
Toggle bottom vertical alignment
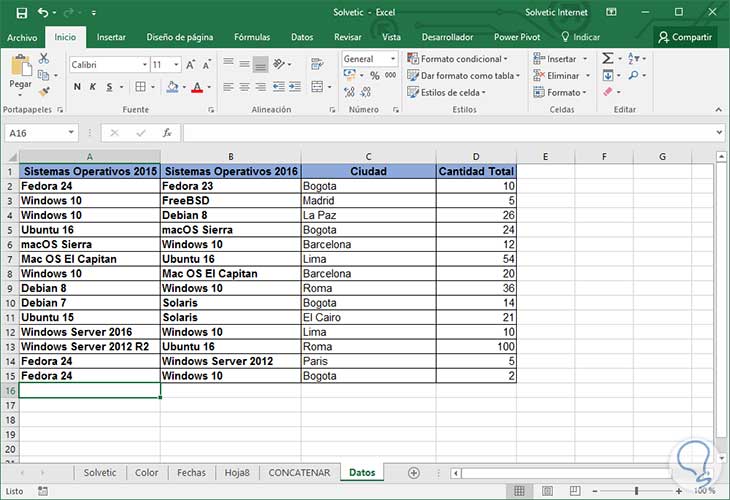[x=261, y=65]
